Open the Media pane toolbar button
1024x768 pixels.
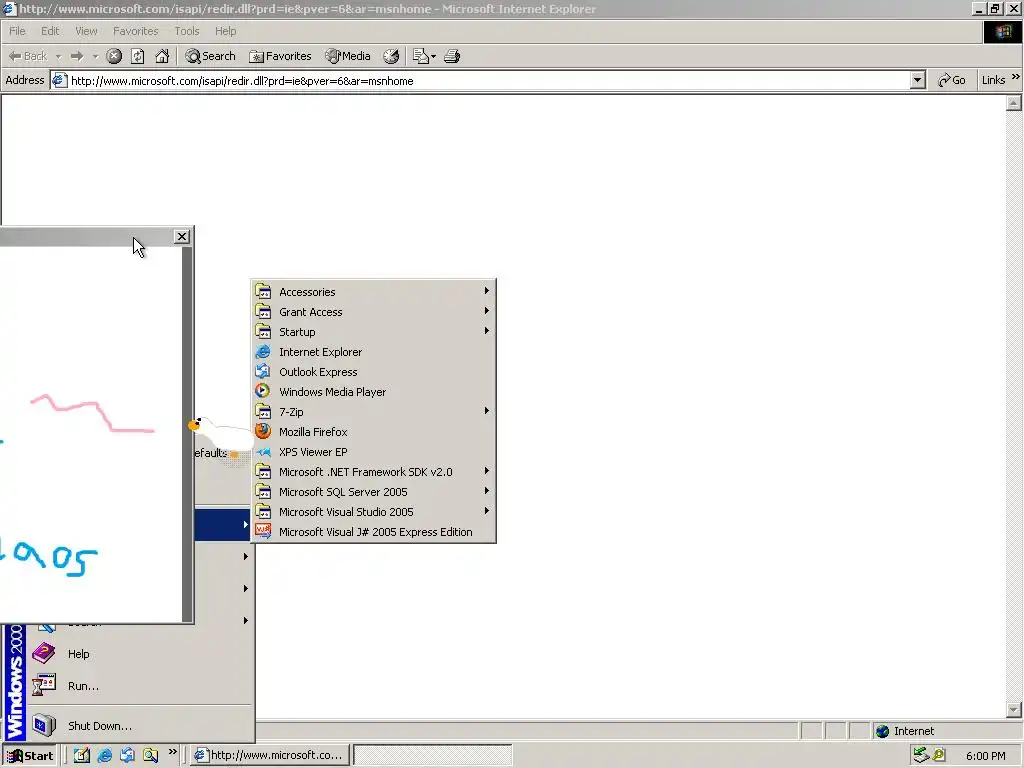point(348,56)
